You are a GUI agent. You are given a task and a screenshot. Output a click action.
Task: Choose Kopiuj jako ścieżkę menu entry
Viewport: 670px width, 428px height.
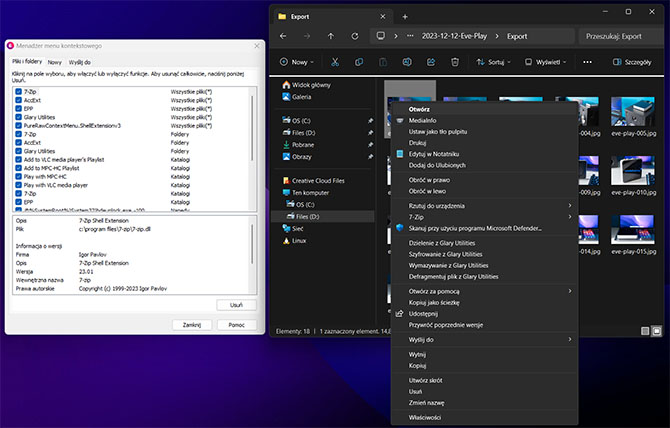click(x=484, y=302)
